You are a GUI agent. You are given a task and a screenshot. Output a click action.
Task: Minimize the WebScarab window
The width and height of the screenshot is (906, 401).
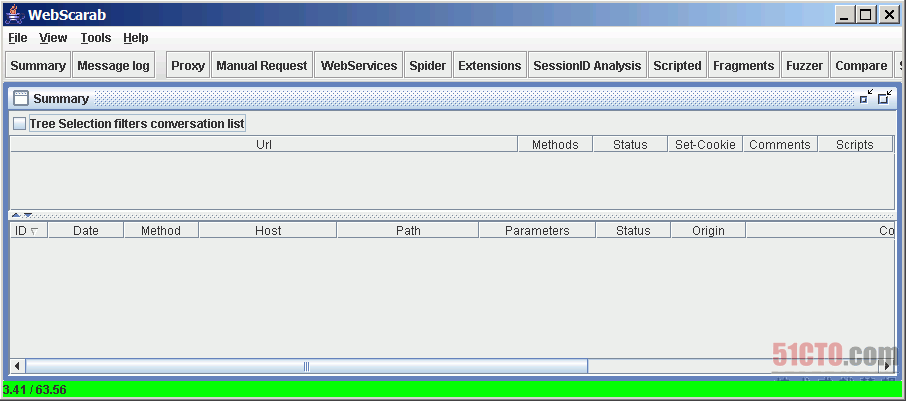coord(844,16)
